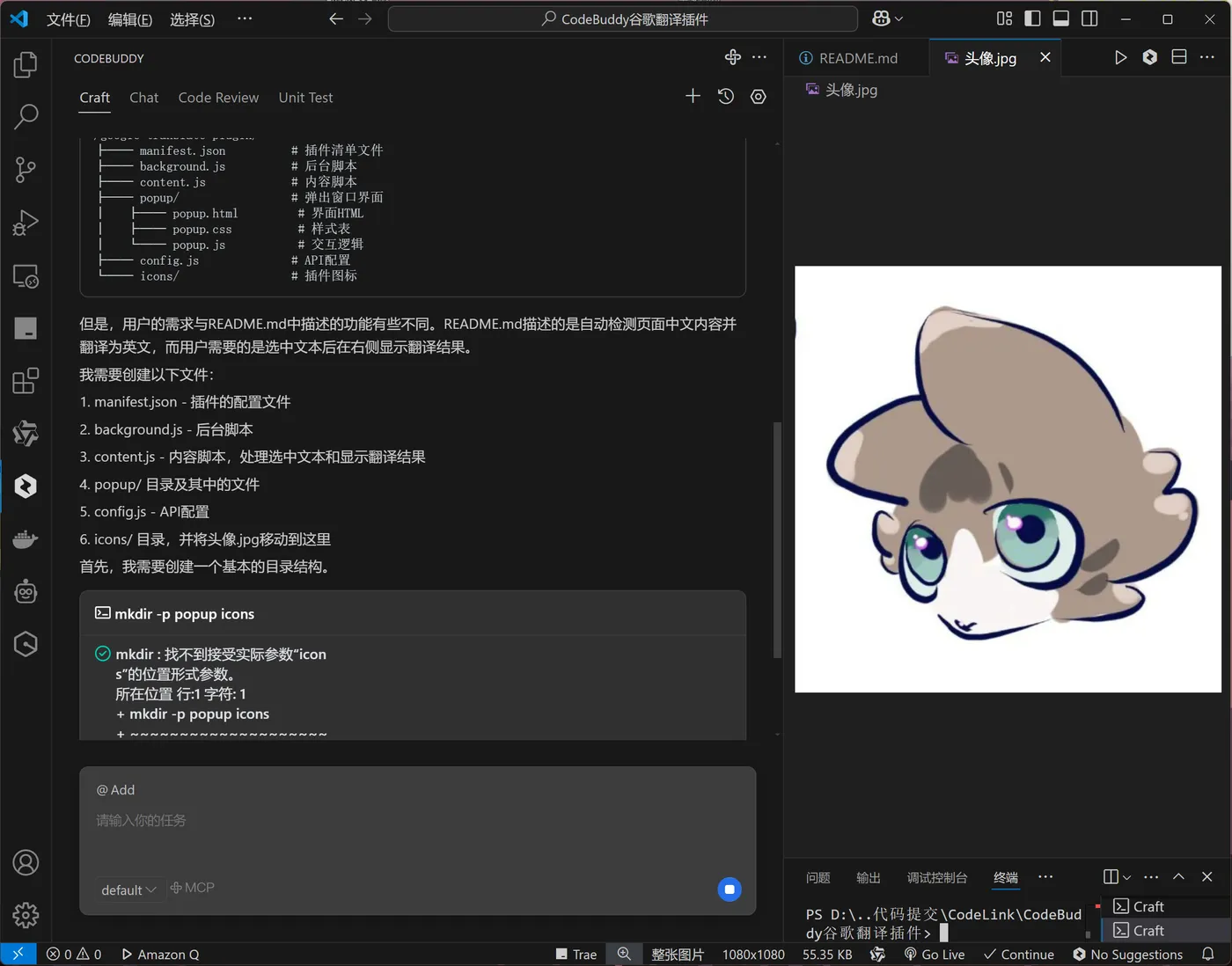Open terminal views and more actions ellipsis
The width and height of the screenshot is (1232, 966).
click(x=1151, y=877)
